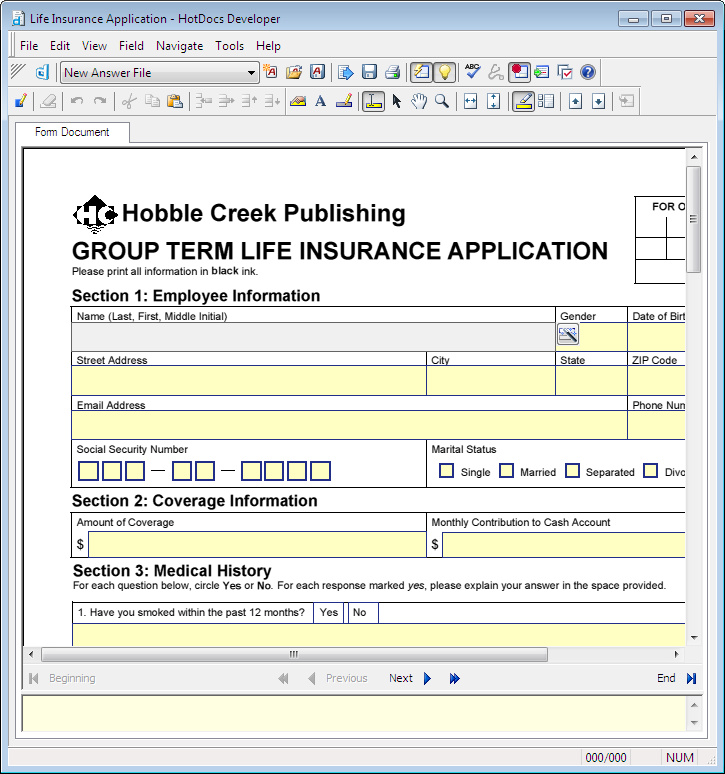Check the Single marital status box
Viewport: 725px width, 774px height.
coord(447,471)
